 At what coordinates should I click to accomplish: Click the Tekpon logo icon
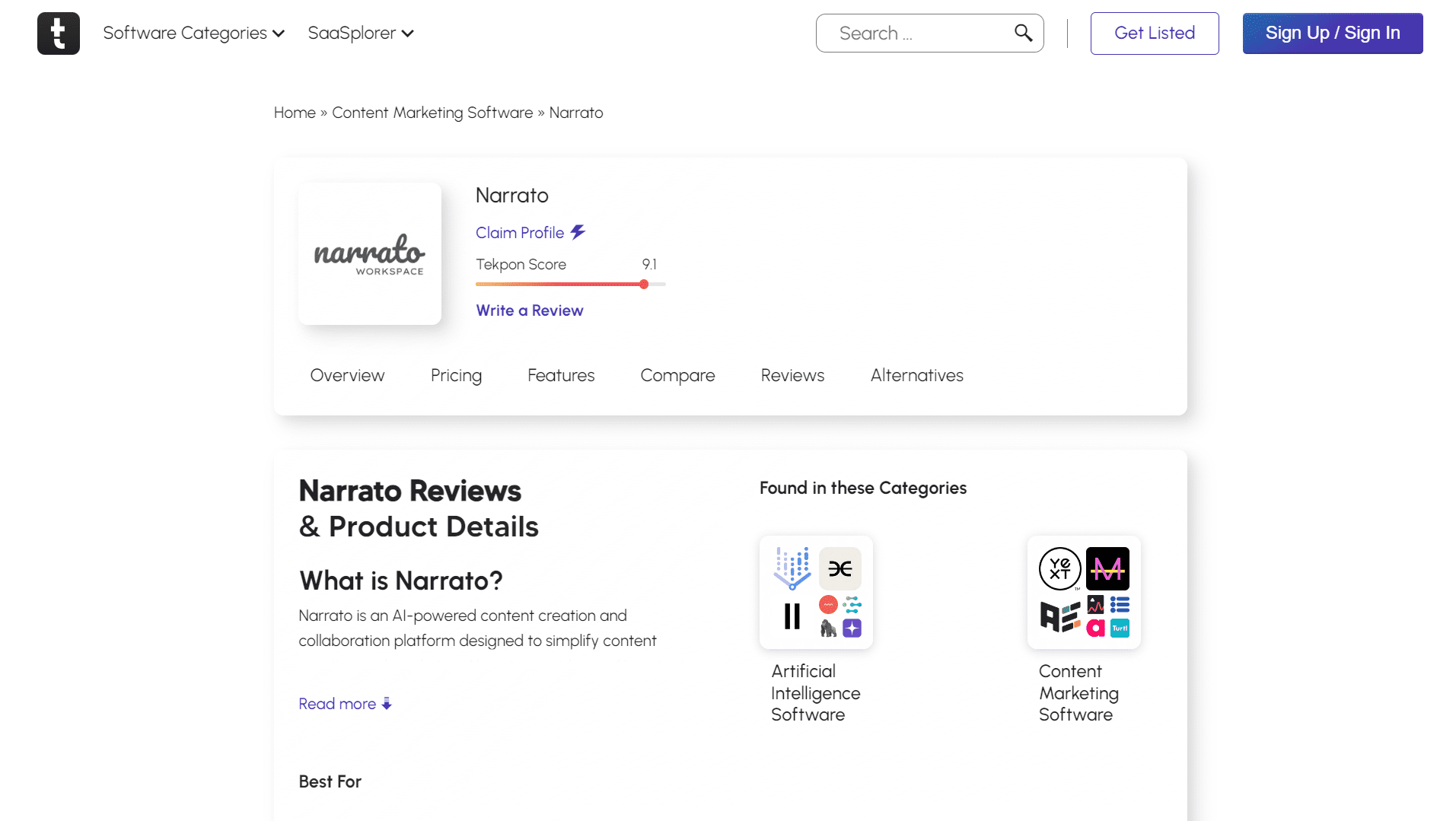click(x=59, y=33)
